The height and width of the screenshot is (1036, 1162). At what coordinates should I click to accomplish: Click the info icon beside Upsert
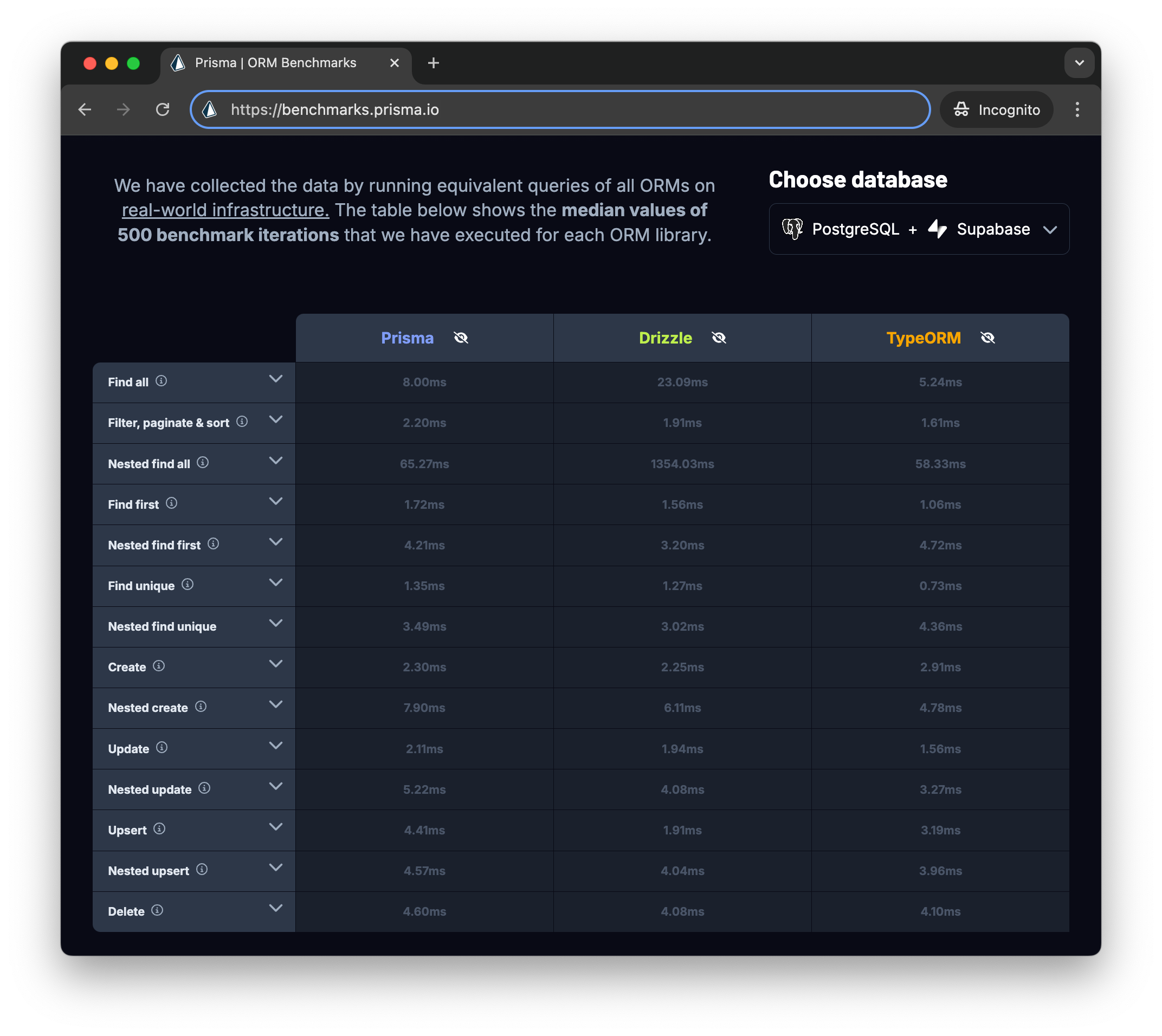point(159,829)
